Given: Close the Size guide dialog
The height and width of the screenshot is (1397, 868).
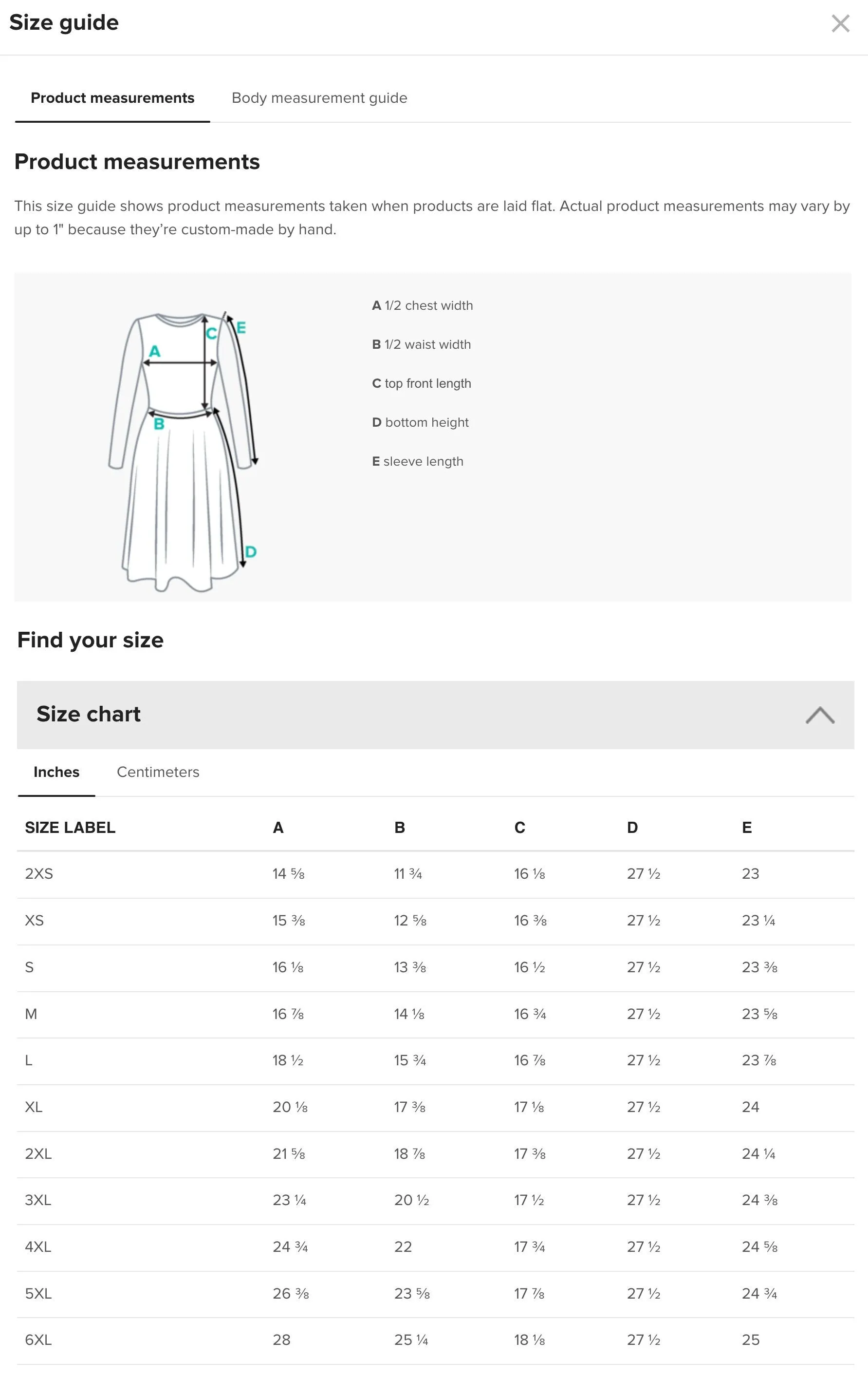Looking at the screenshot, I should 840,23.
